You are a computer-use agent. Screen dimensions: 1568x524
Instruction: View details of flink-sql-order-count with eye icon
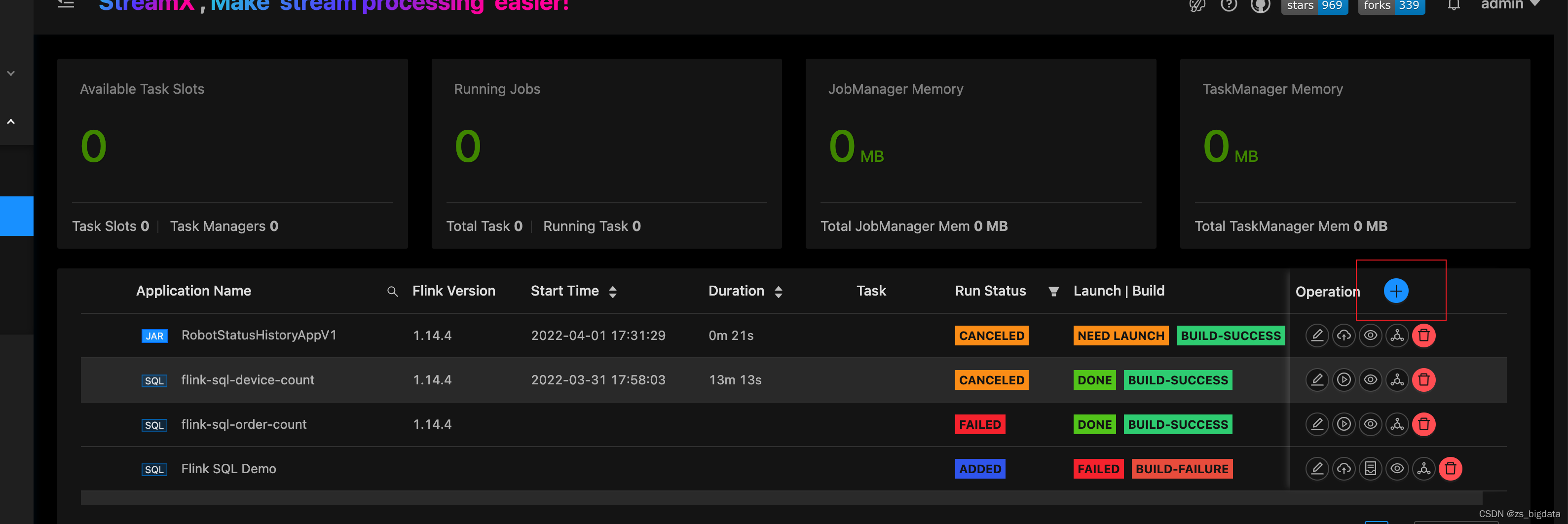(x=1370, y=424)
